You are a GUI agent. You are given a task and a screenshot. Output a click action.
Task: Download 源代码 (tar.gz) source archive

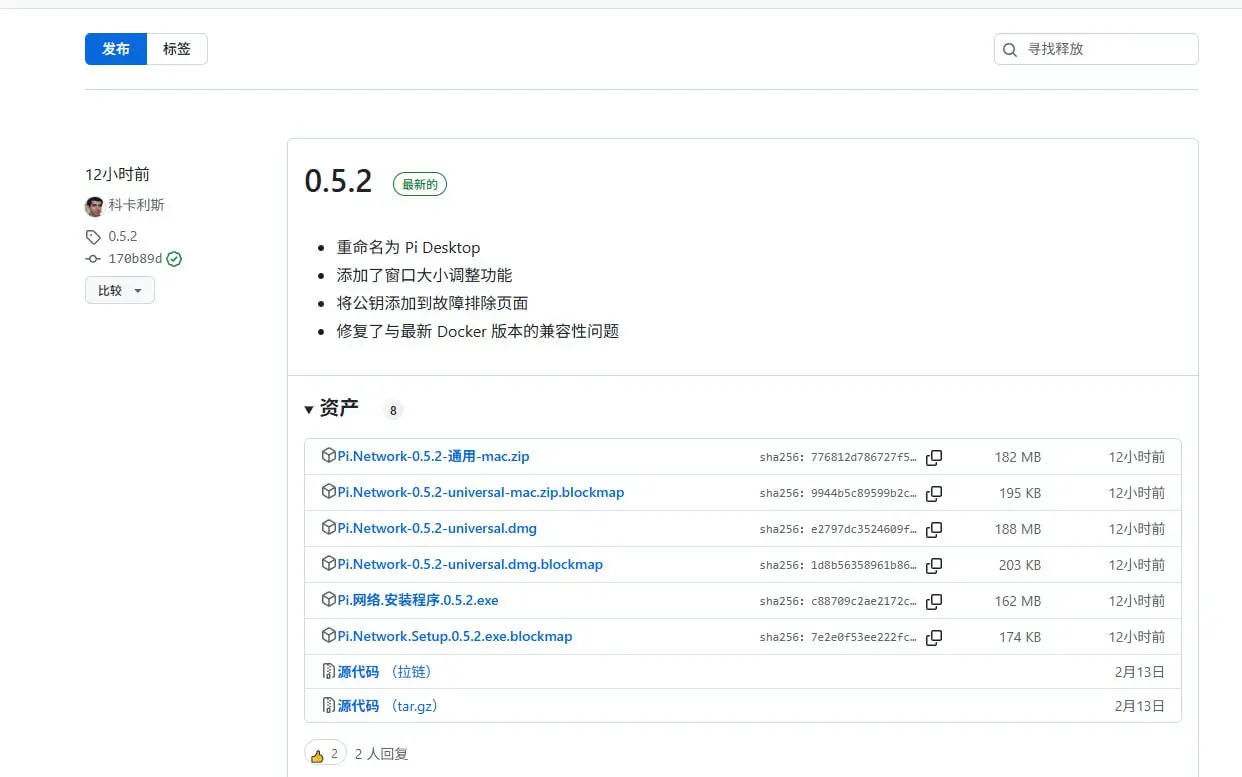pyautogui.click(x=387, y=706)
